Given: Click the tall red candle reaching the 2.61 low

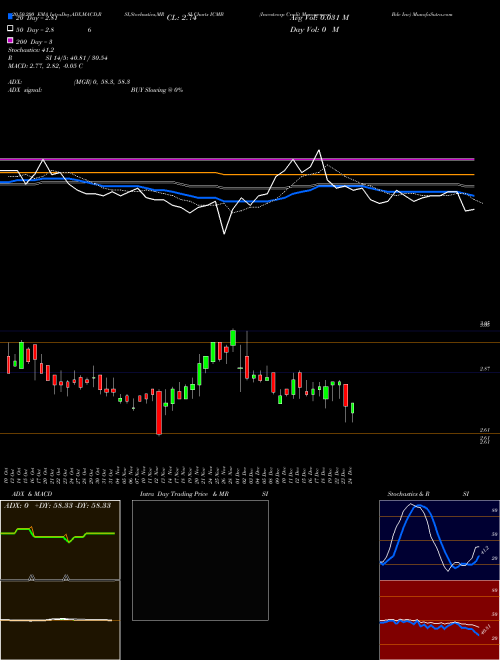Looking at the screenshot, I should [x=159, y=412].
